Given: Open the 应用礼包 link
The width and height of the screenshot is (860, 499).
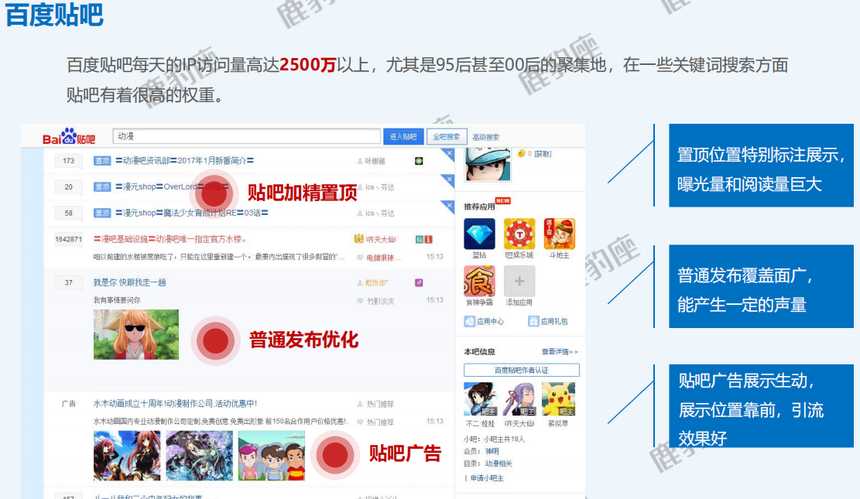Looking at the screenshot, I should [x=548, y=321].
